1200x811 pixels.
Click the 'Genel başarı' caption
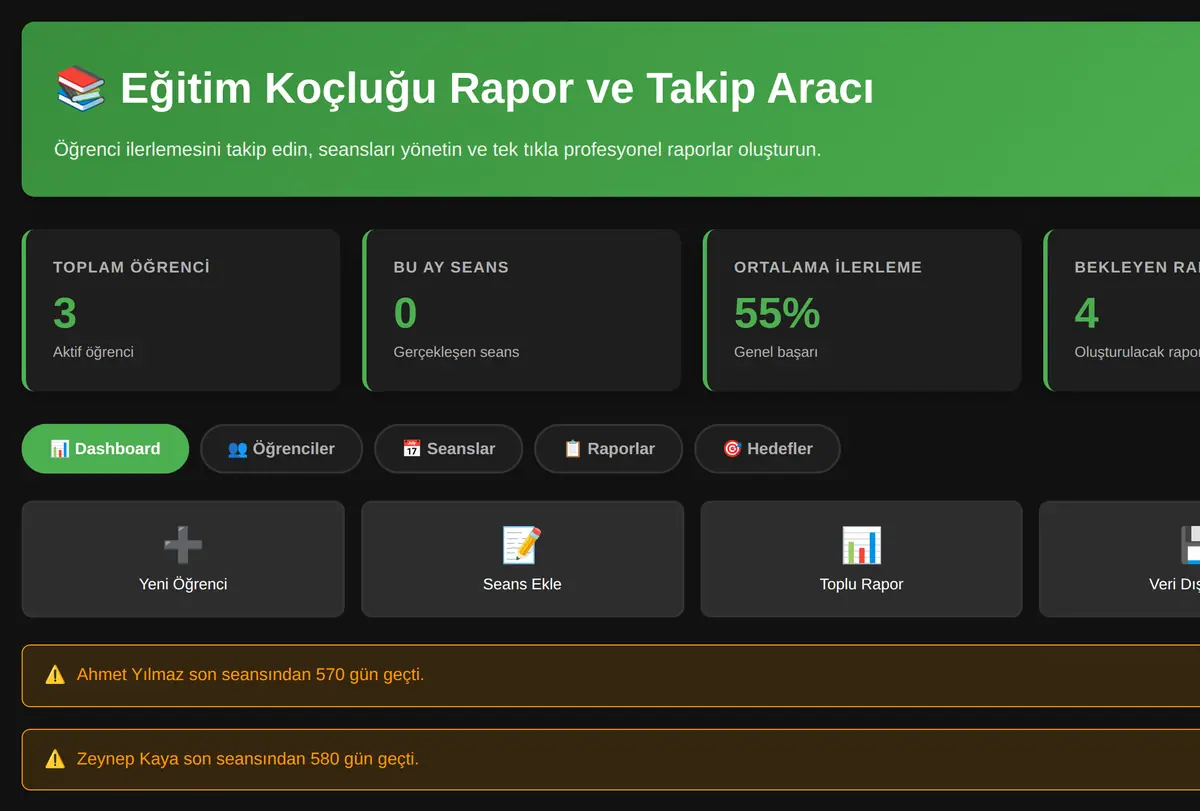(776, 352)
